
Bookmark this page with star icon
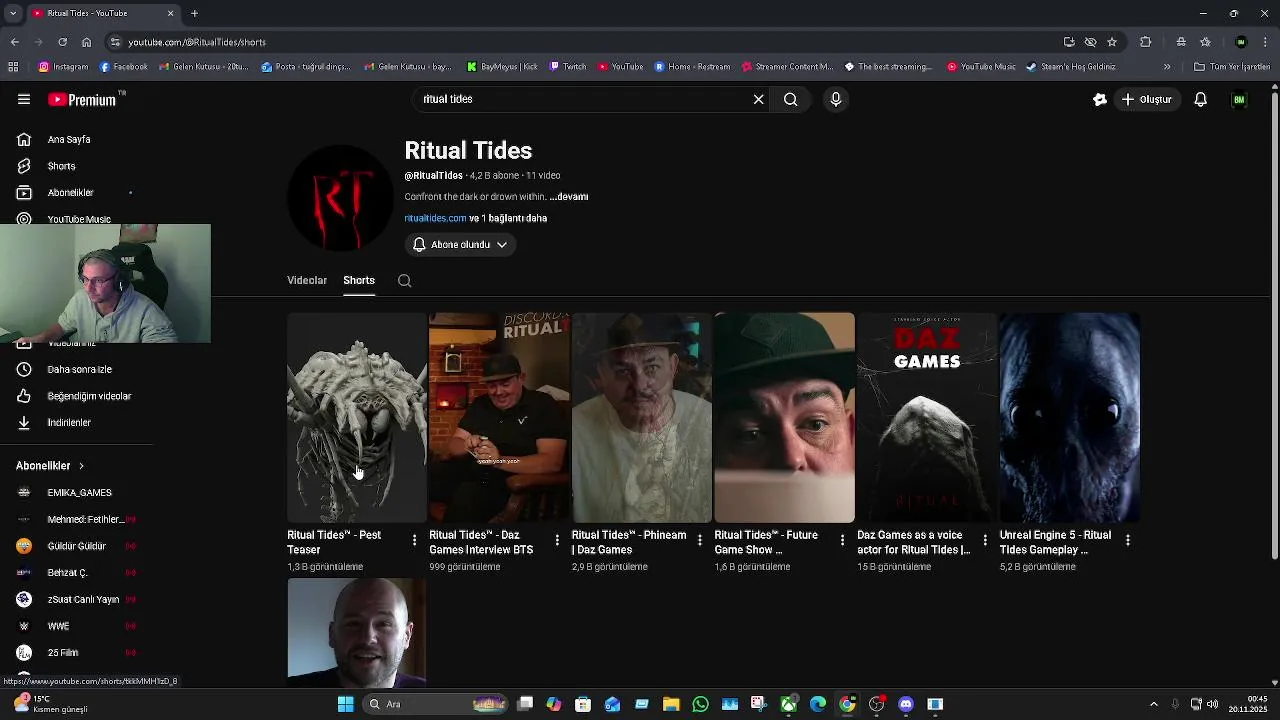tap(1112, 42)
